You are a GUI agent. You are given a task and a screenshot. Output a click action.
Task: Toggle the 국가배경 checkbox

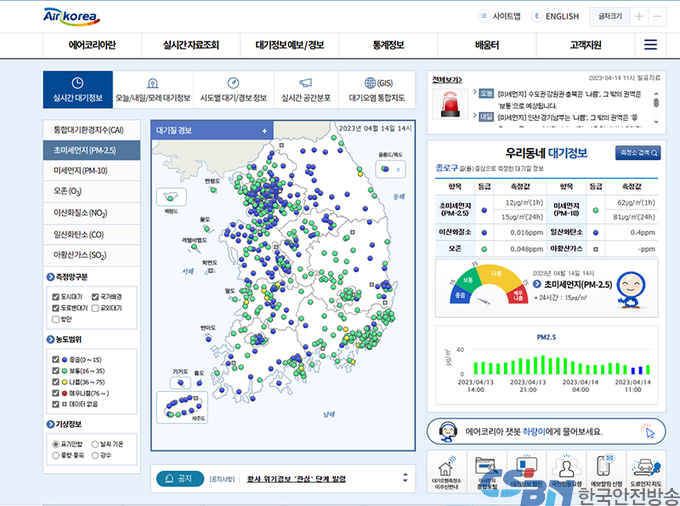(95, 297)
